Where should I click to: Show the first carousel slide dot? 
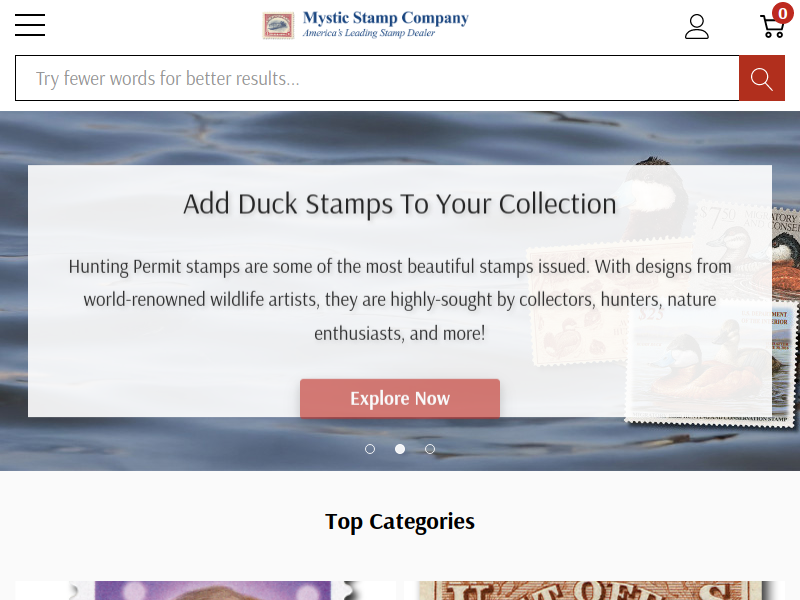[370, 449]
